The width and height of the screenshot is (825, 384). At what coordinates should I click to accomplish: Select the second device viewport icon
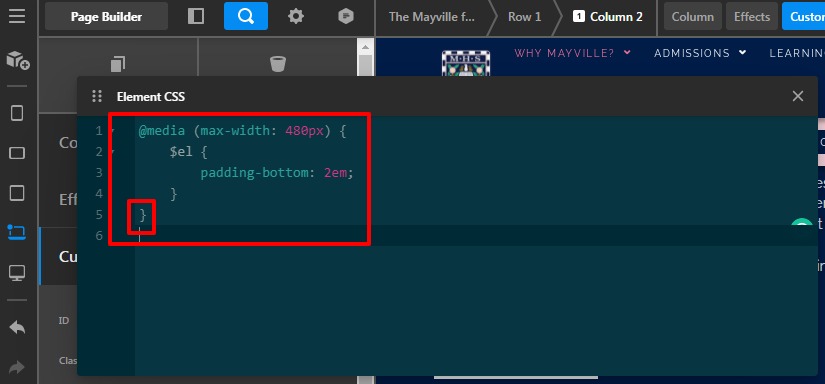[x=17, y=153]
